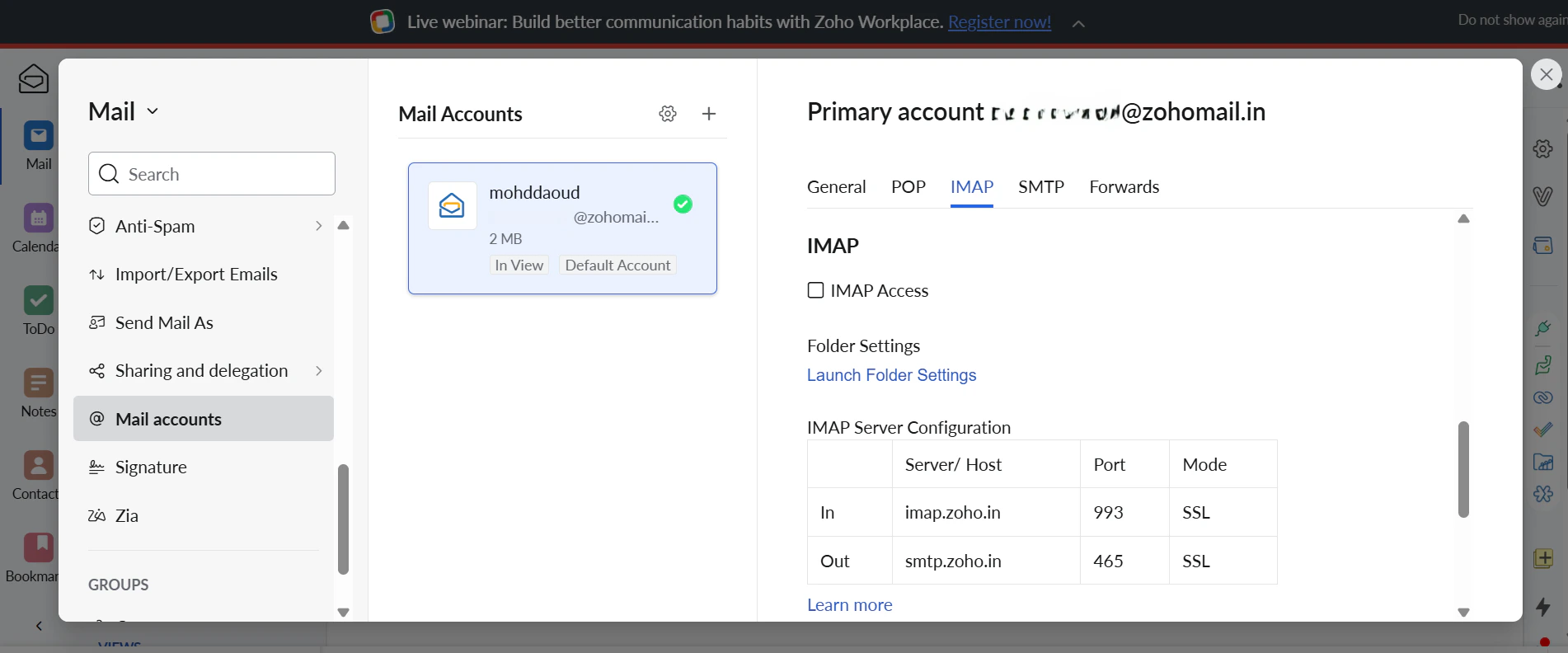Viewport: 1568px width, 653px height.
Task: Click settings list scrollbar thumb
Action: point(343,519)
